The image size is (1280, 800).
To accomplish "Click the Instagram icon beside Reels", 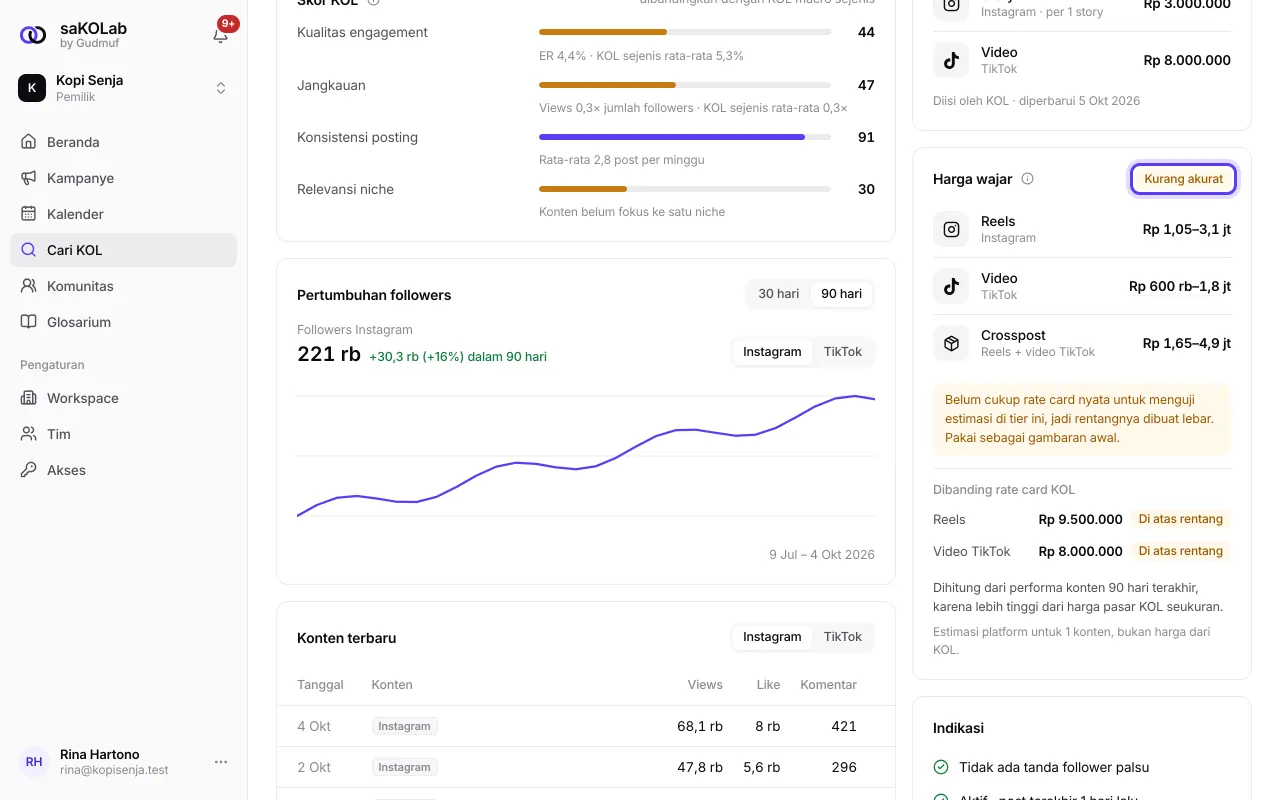I will (x=951, y=229).
